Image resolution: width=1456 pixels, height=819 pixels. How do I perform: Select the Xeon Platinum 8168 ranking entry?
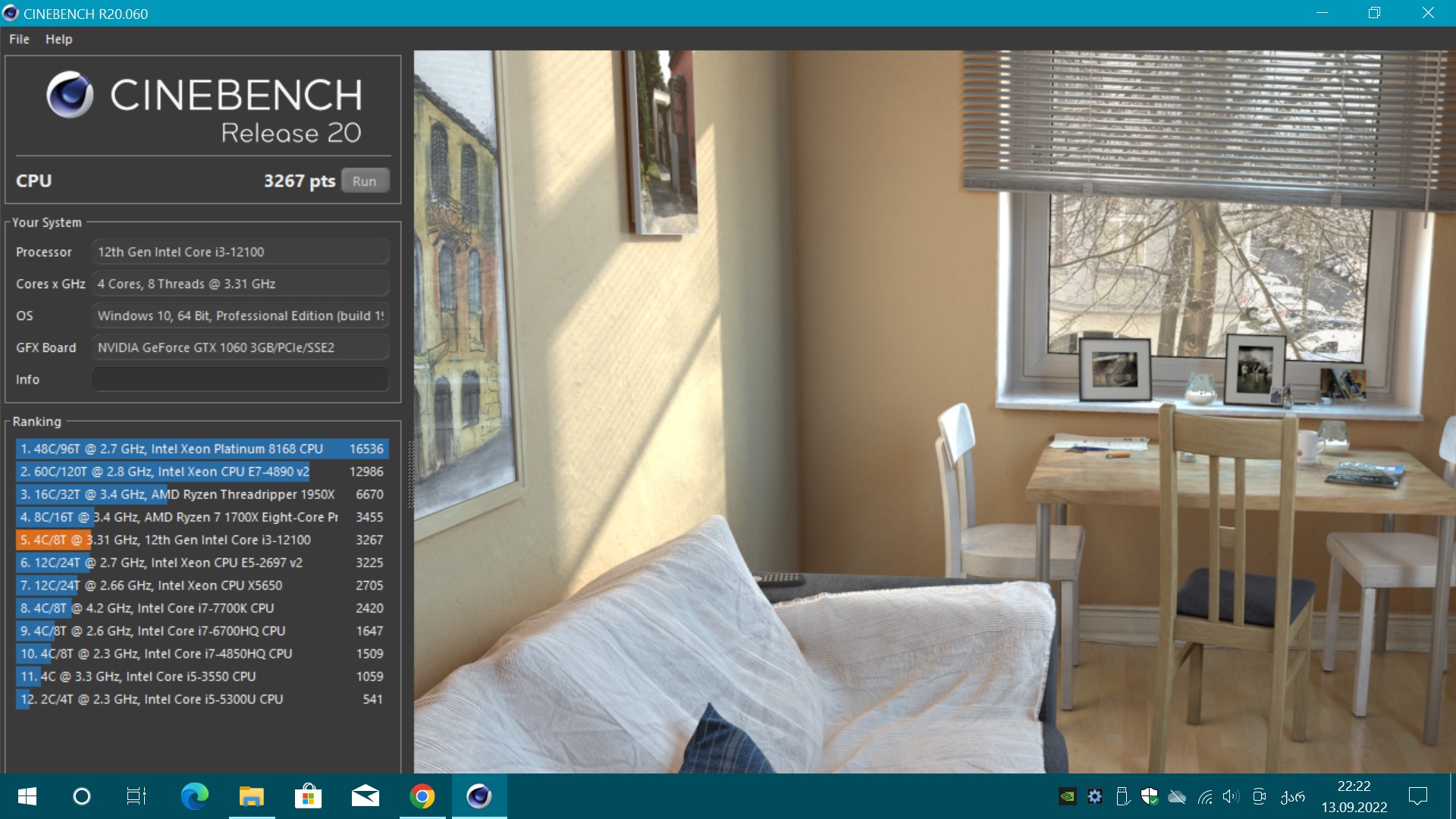point(202,449)
